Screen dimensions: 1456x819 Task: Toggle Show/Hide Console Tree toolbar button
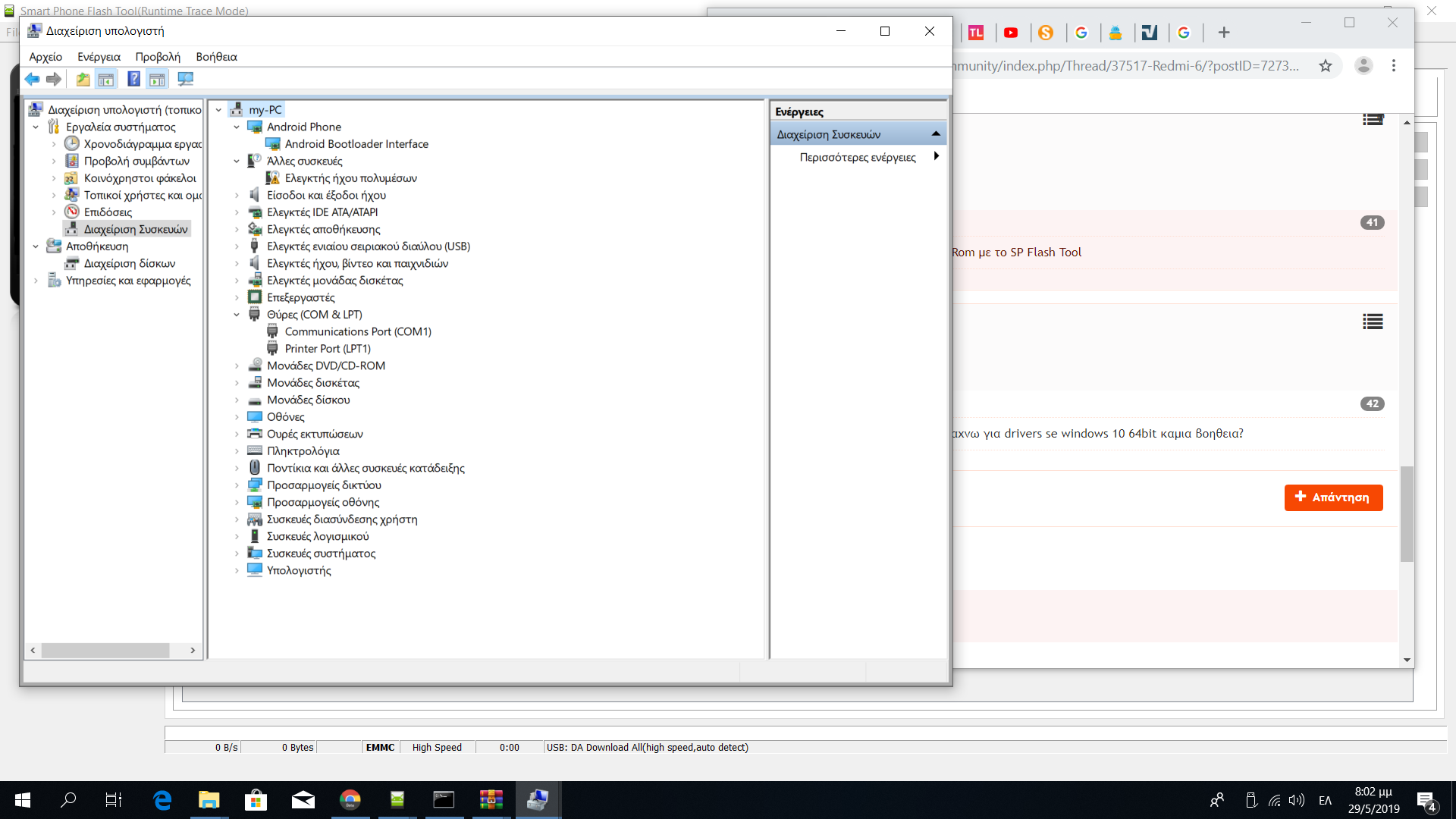point(106,79)
